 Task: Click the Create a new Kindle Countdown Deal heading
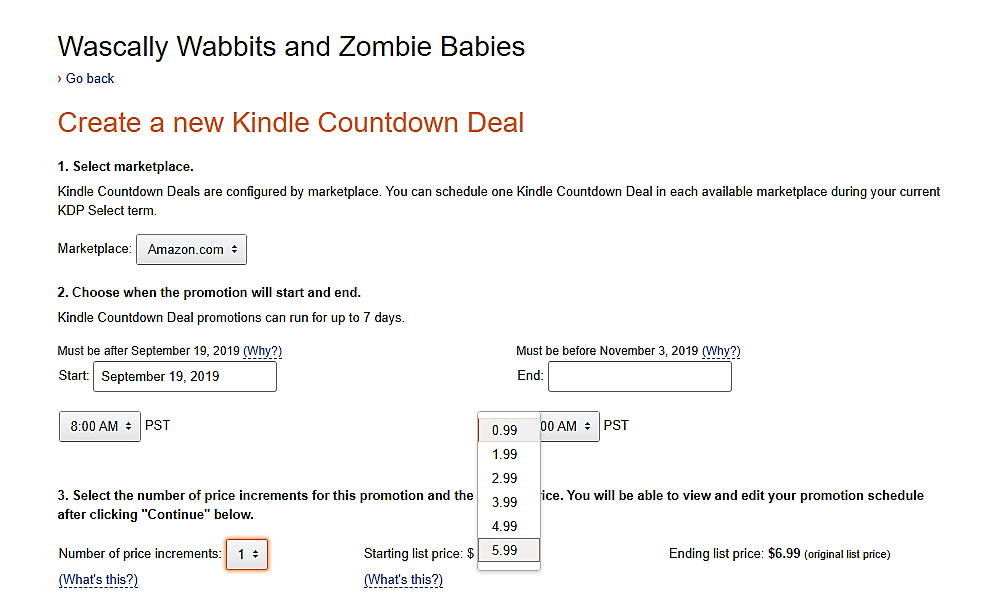click(x=291, y=123)
